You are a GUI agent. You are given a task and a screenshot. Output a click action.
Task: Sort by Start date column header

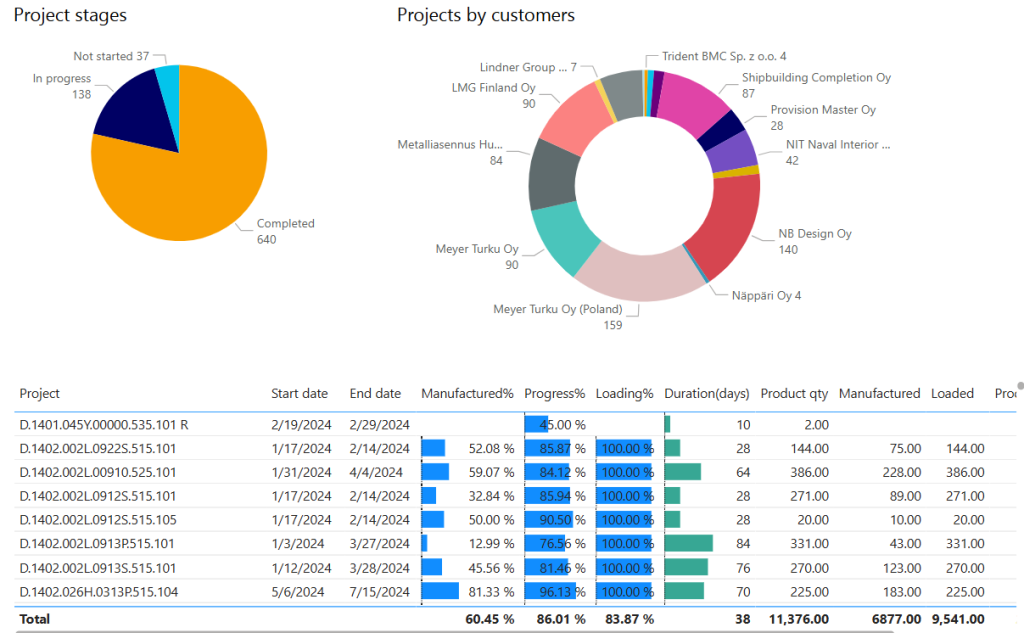coord(299,393)
